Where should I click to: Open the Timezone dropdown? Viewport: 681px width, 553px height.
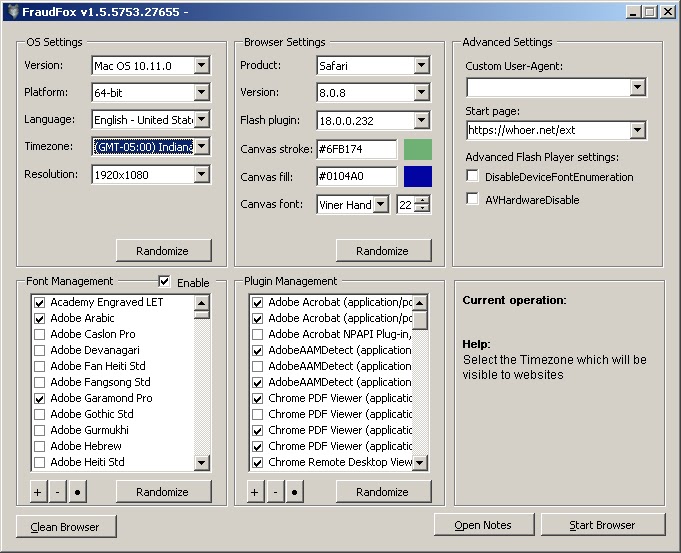coord(202,146)
